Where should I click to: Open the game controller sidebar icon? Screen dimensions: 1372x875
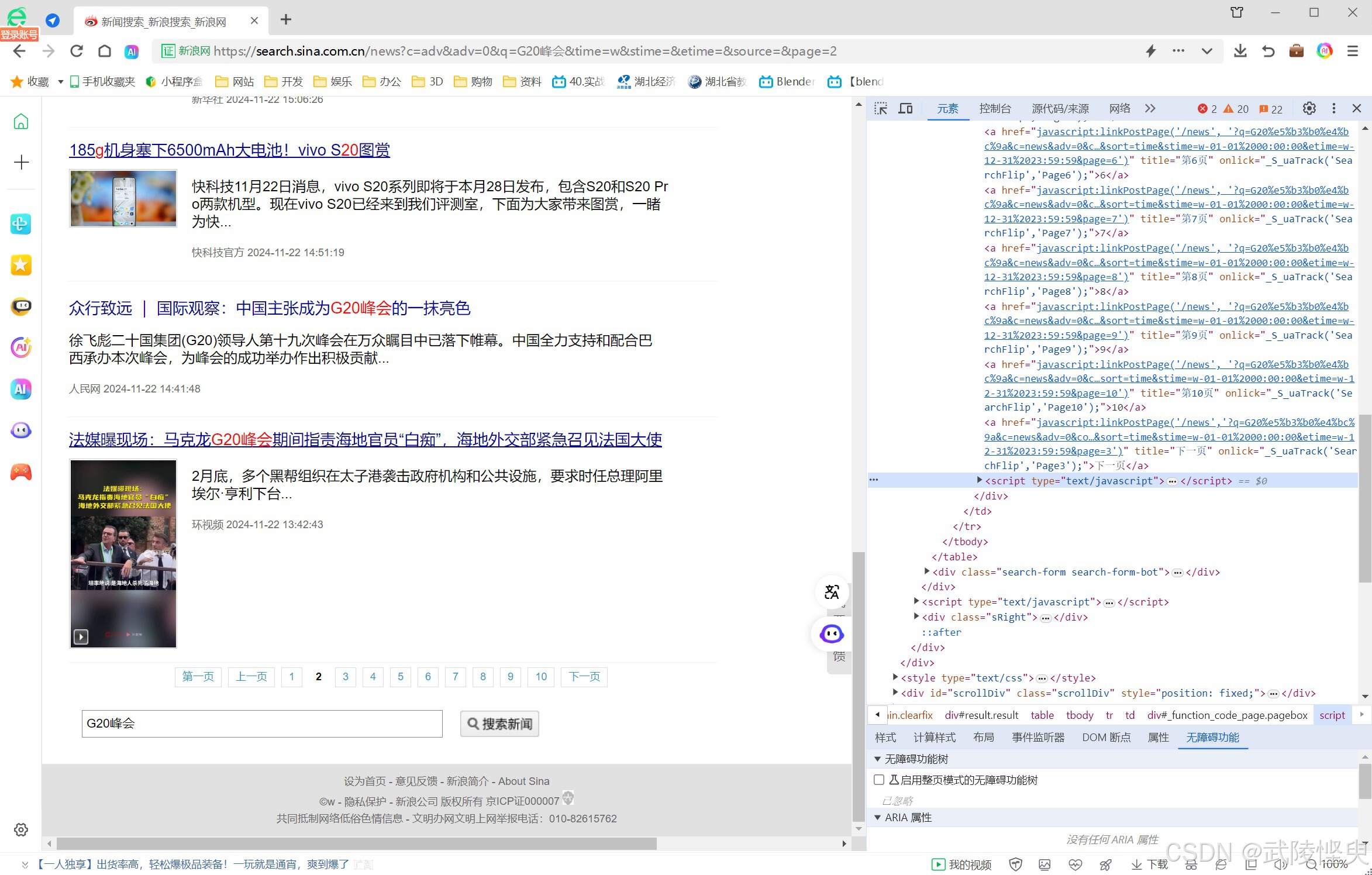point(21,471)
